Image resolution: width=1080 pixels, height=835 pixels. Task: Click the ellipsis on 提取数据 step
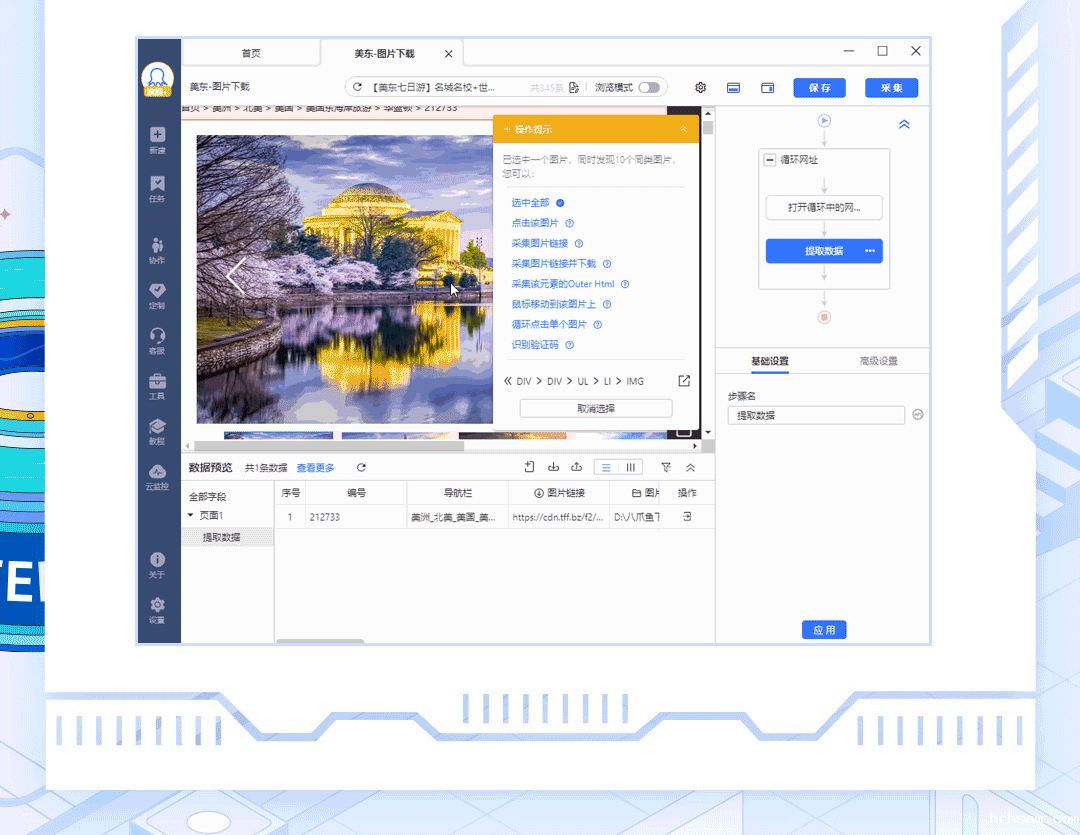870,251
